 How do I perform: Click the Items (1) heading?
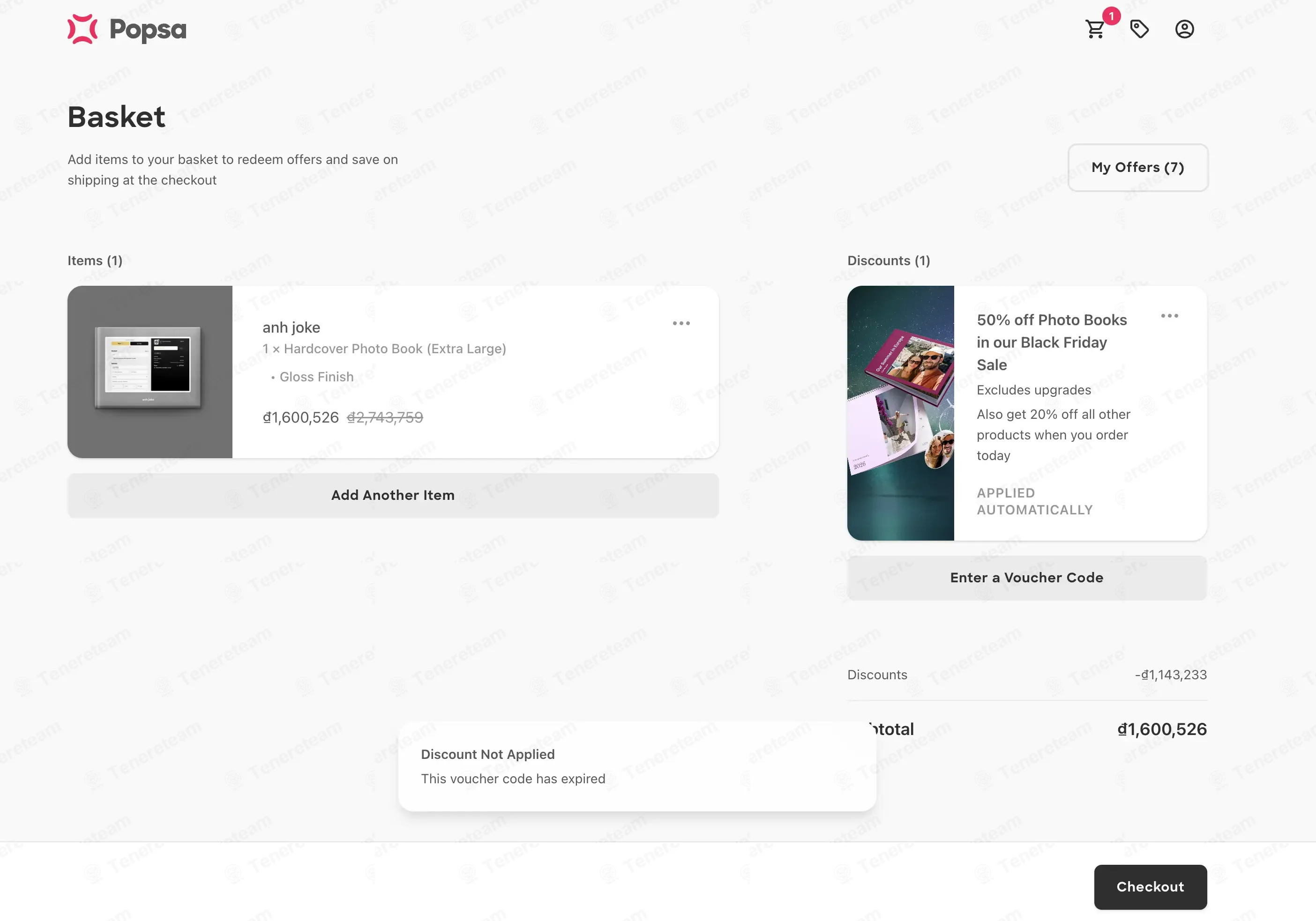(95, 260)
